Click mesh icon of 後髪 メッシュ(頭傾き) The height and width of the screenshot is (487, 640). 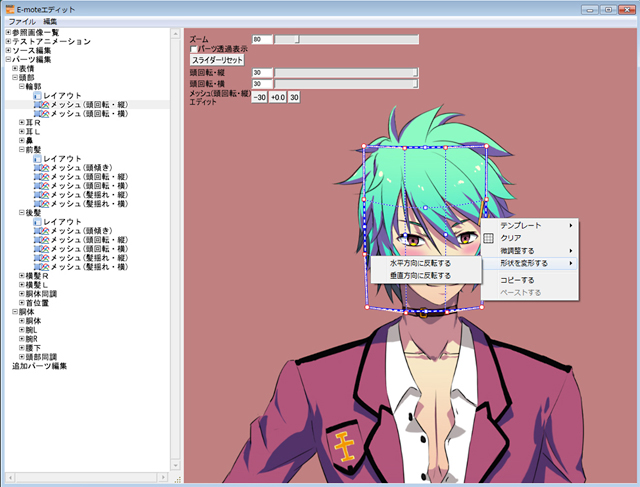click(x=41, y=231)
